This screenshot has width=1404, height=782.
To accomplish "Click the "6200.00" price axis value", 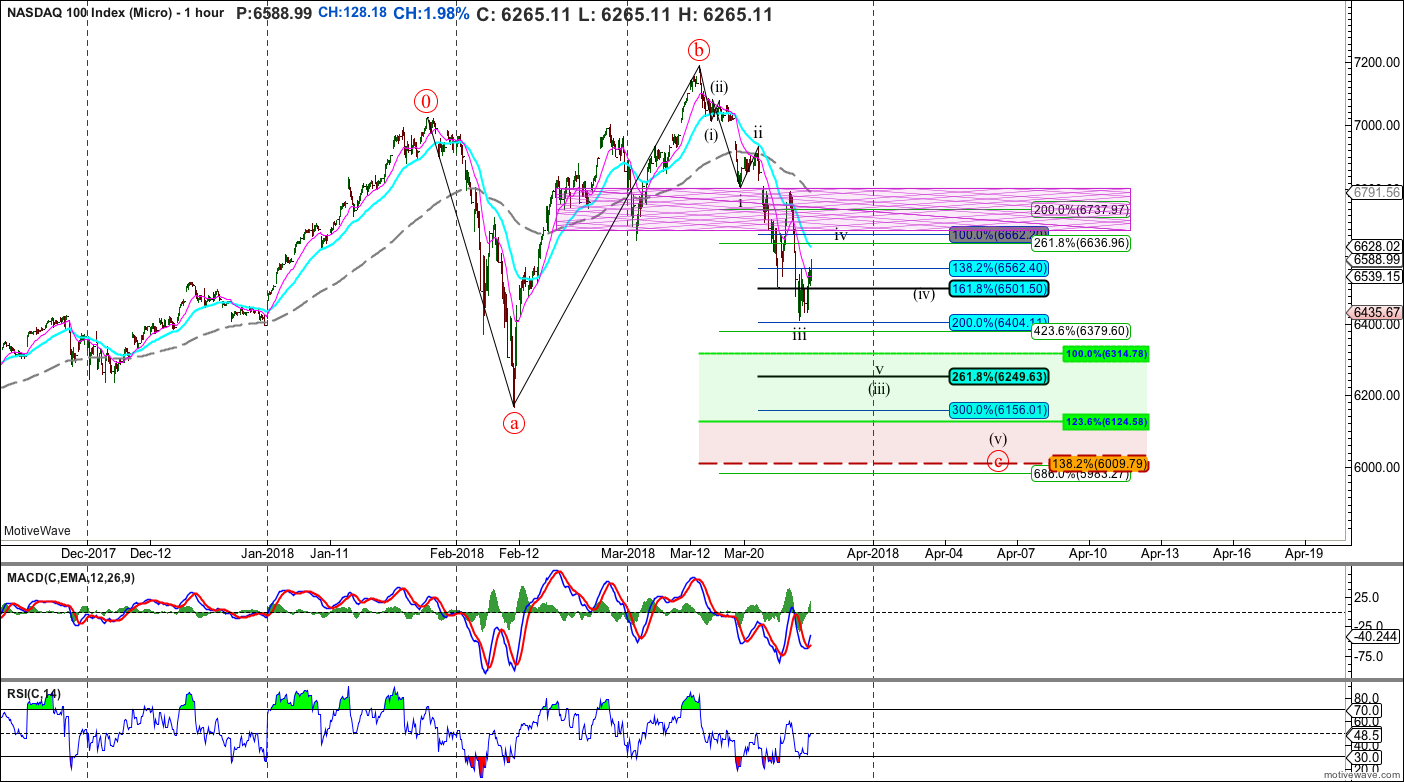I will point(1375,396).
